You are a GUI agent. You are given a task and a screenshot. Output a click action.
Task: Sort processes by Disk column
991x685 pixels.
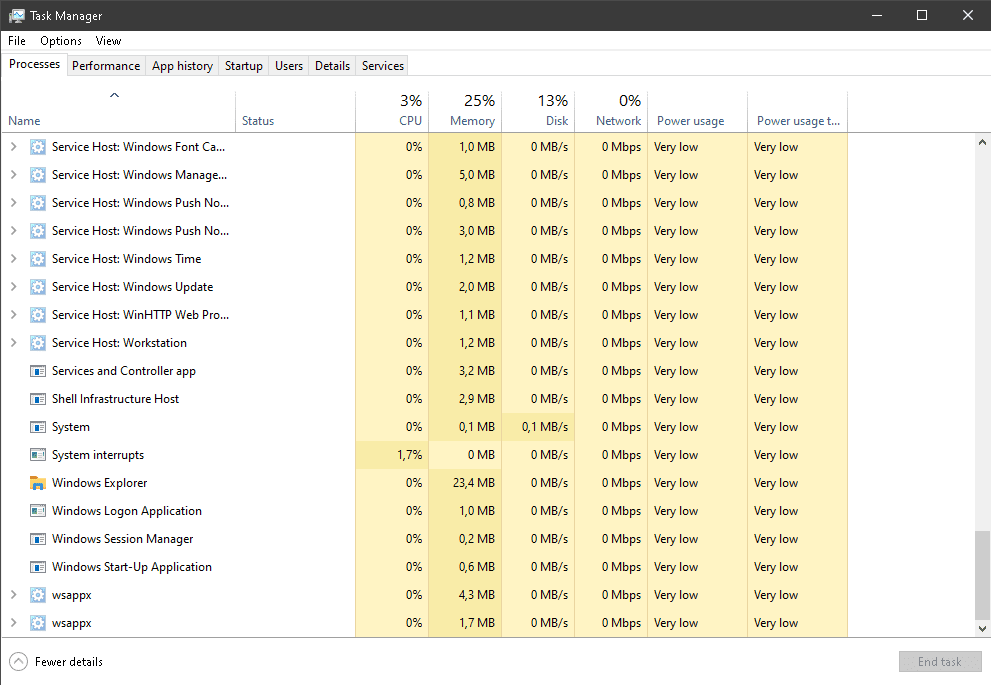click(x=538, y=111)
